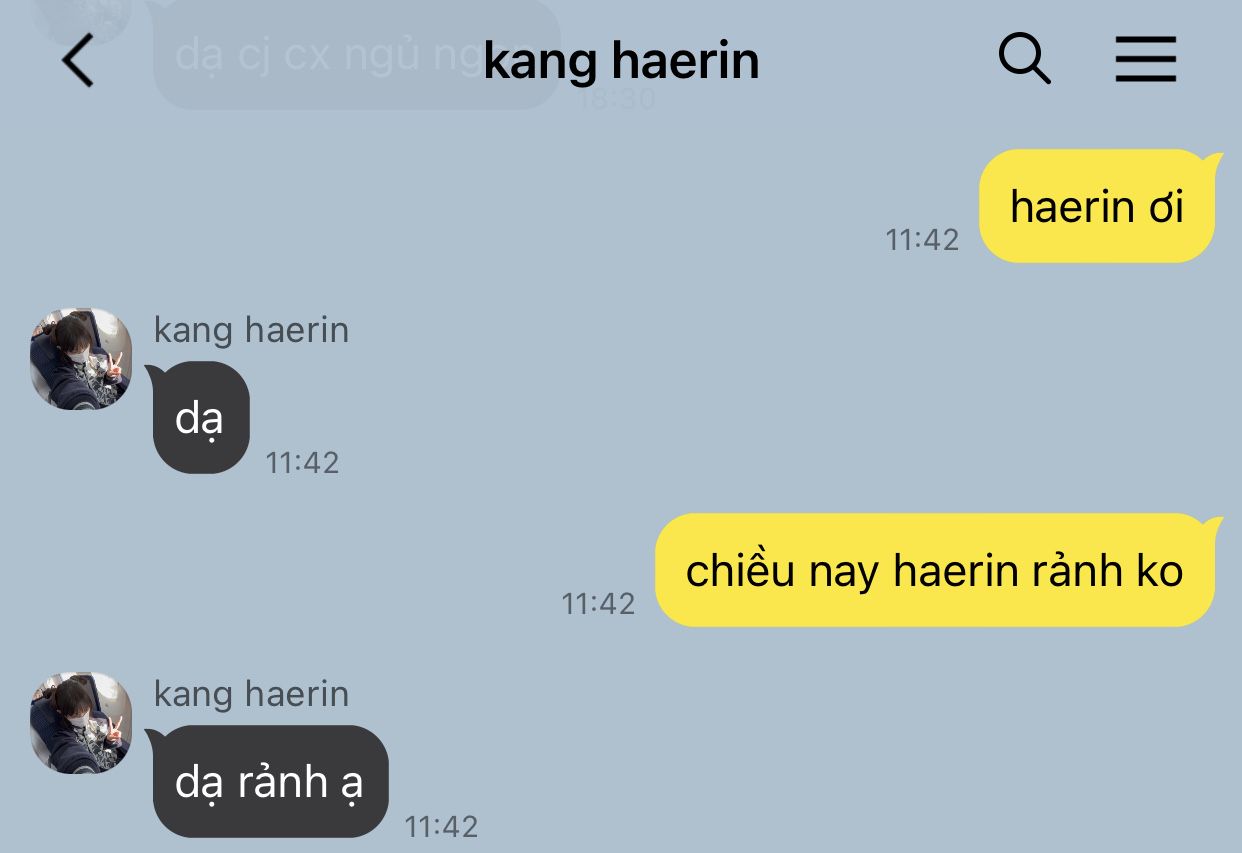Tap the chat title kang haerin
The image size is (1242, 853).
click(621, 61)
